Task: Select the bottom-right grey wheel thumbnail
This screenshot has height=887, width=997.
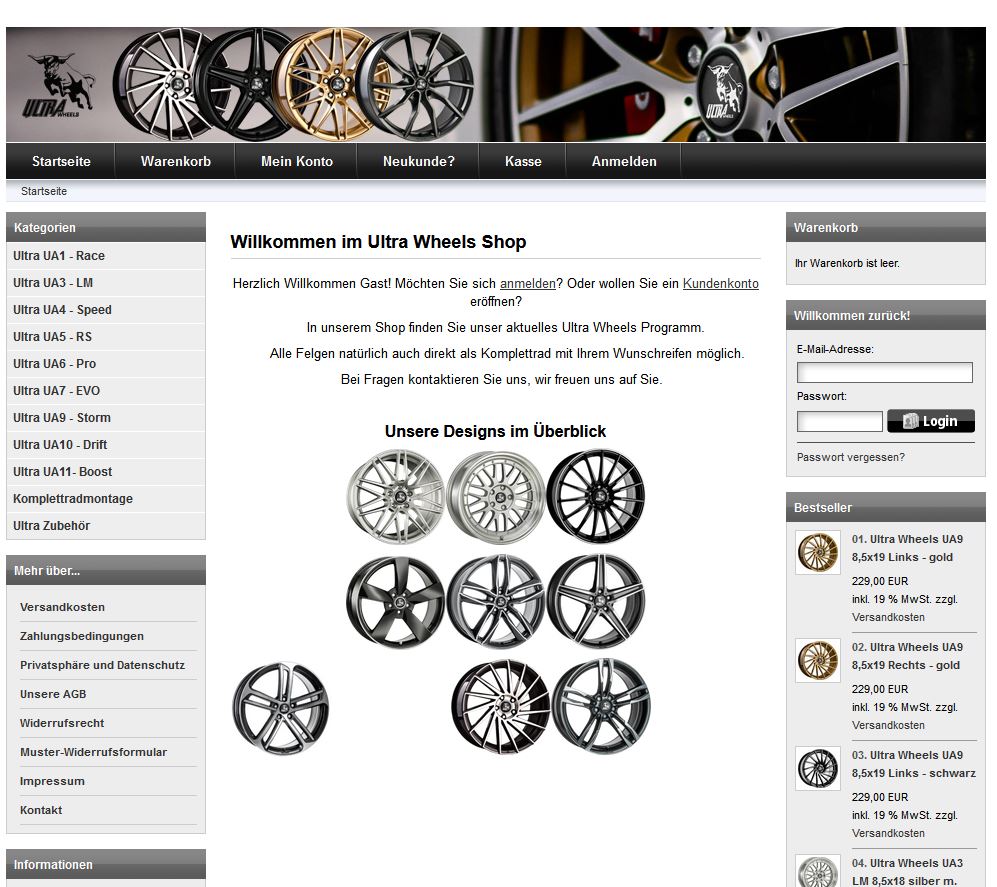Action: point(602,706)
